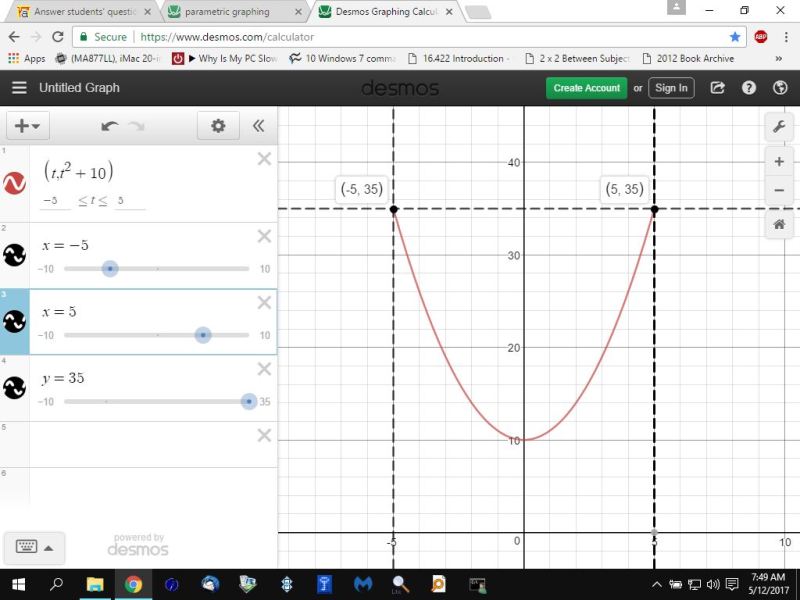Click the Create Account button
Image resolution: width=800 pixels, height=600 pixels.
(x=587, y=88)
